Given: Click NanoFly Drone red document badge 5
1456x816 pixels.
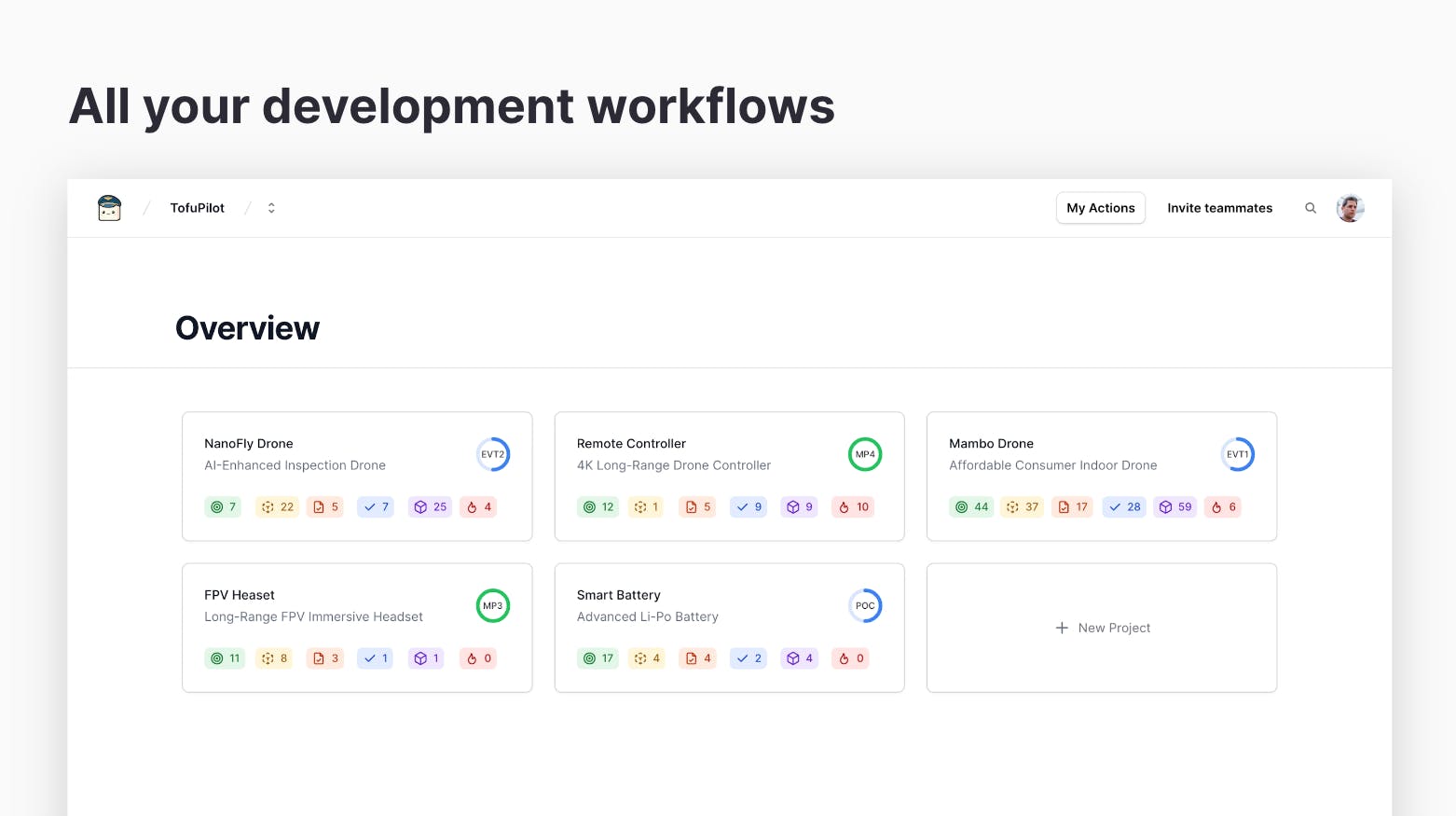Looking at the screenshot, I should click(326, 507).
